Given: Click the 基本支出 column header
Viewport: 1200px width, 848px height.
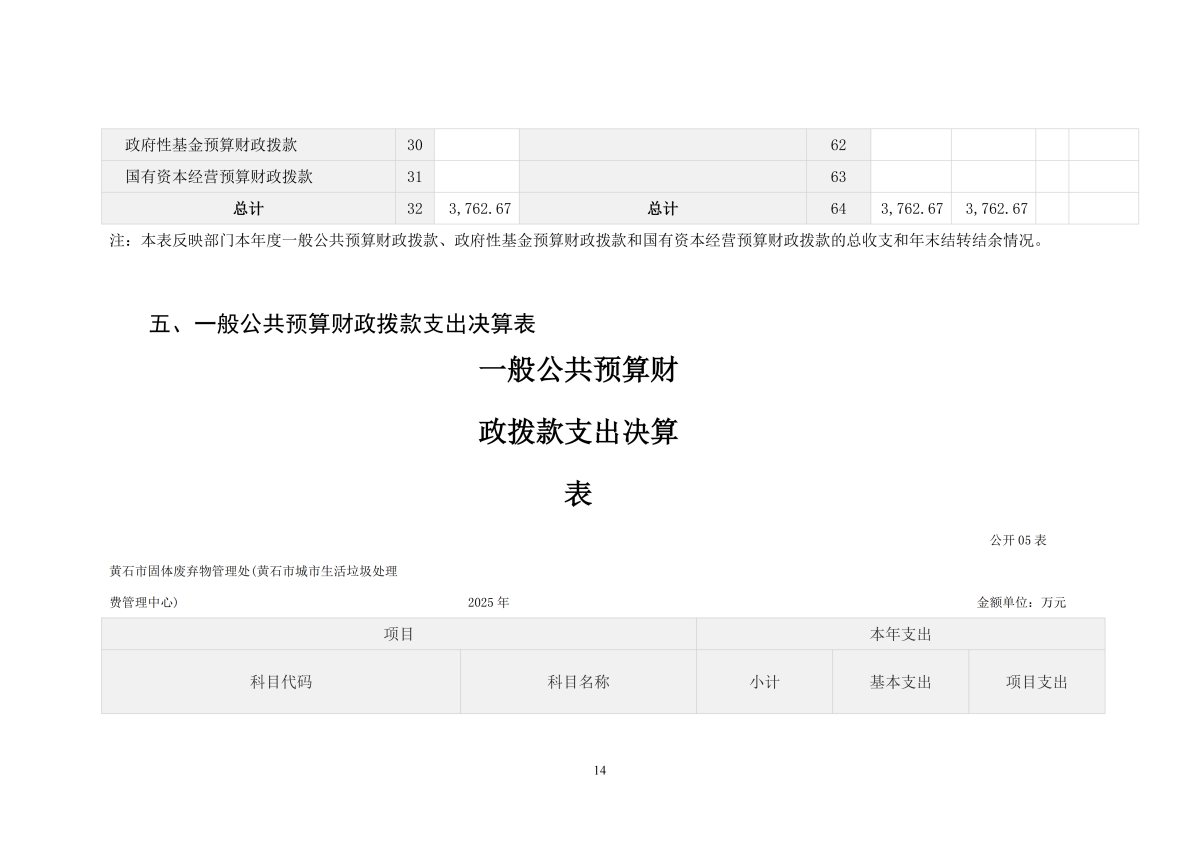Looking at the screenshot, I should click(x=900, y=682).
